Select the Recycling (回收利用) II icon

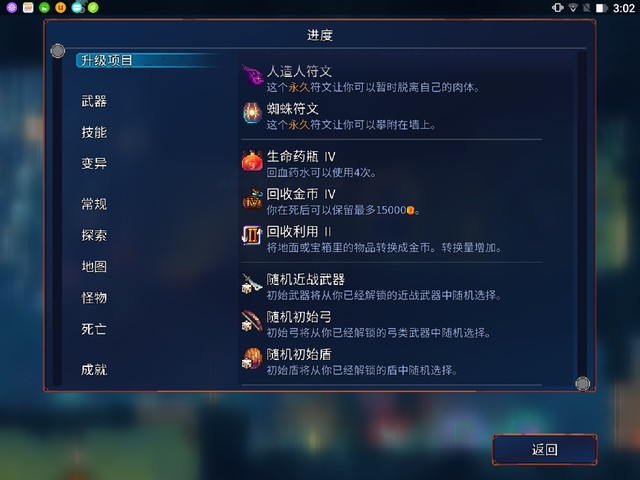point(252,236)
